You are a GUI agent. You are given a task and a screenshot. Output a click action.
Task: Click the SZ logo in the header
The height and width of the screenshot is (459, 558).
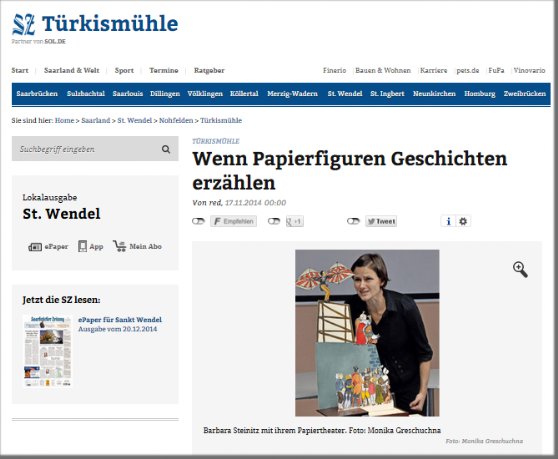(24, 24)
